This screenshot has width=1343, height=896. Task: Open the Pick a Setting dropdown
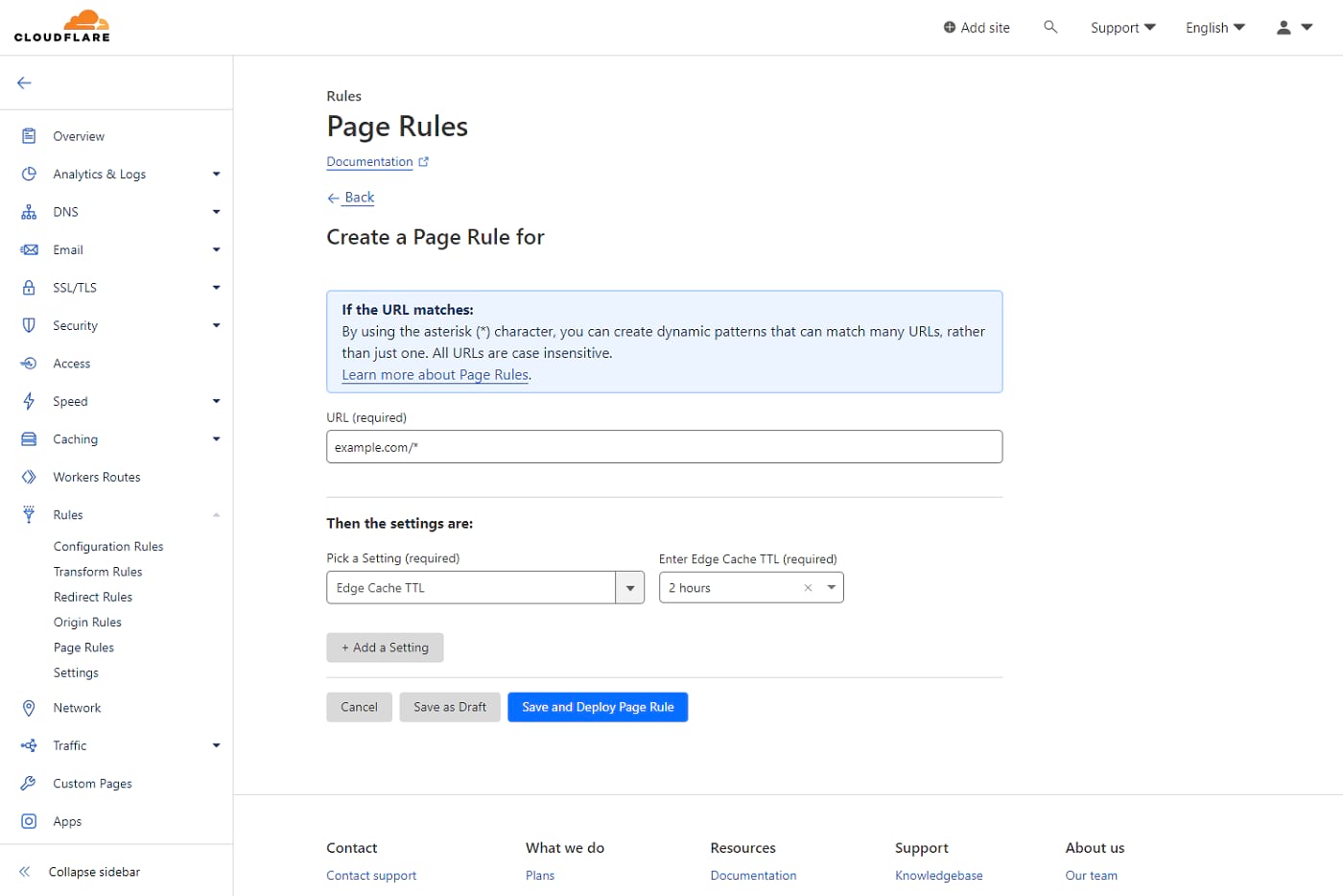[x=629, y=587]
